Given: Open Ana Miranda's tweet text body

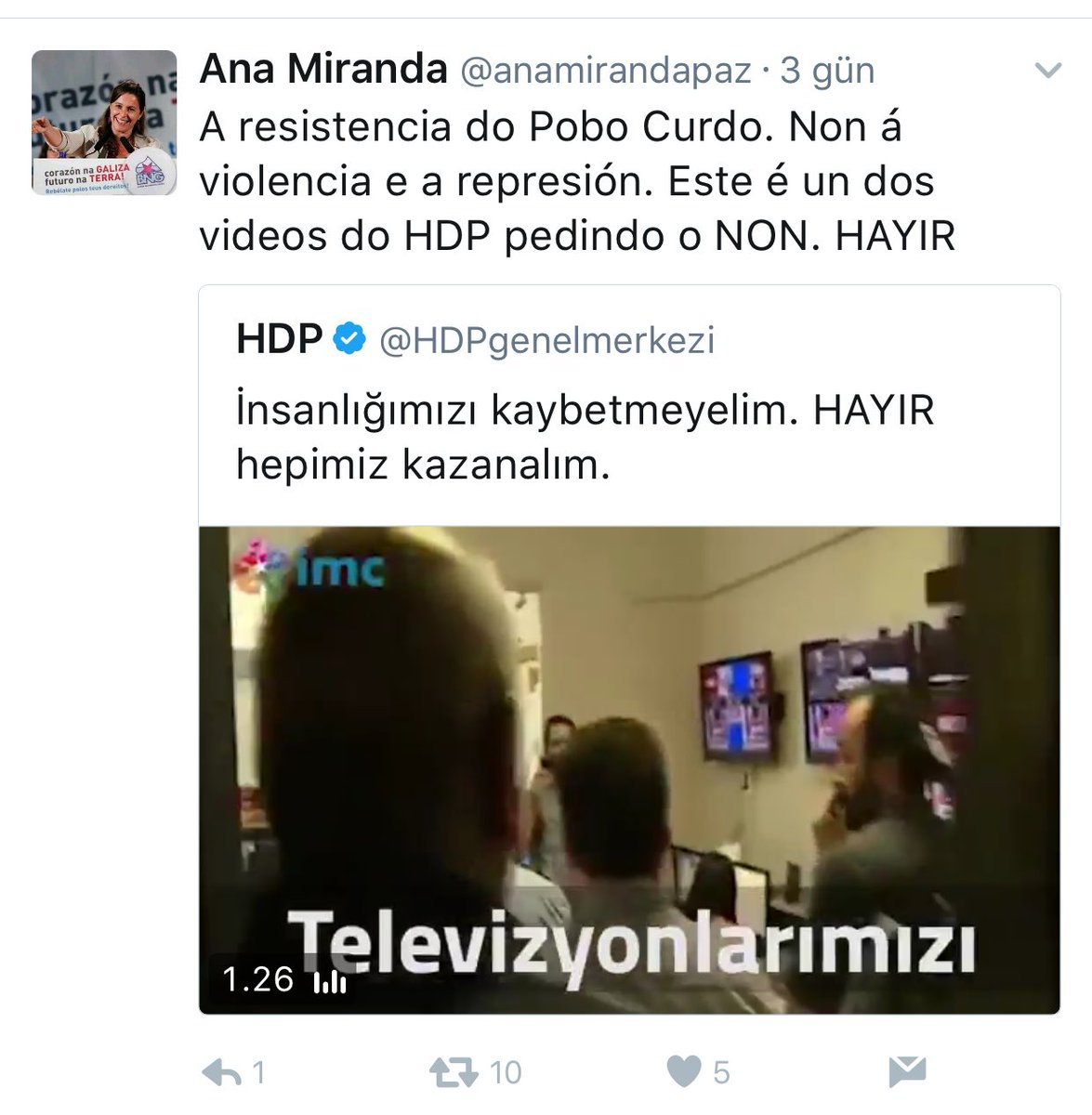Looking at the screenshot, I should 577,181.
